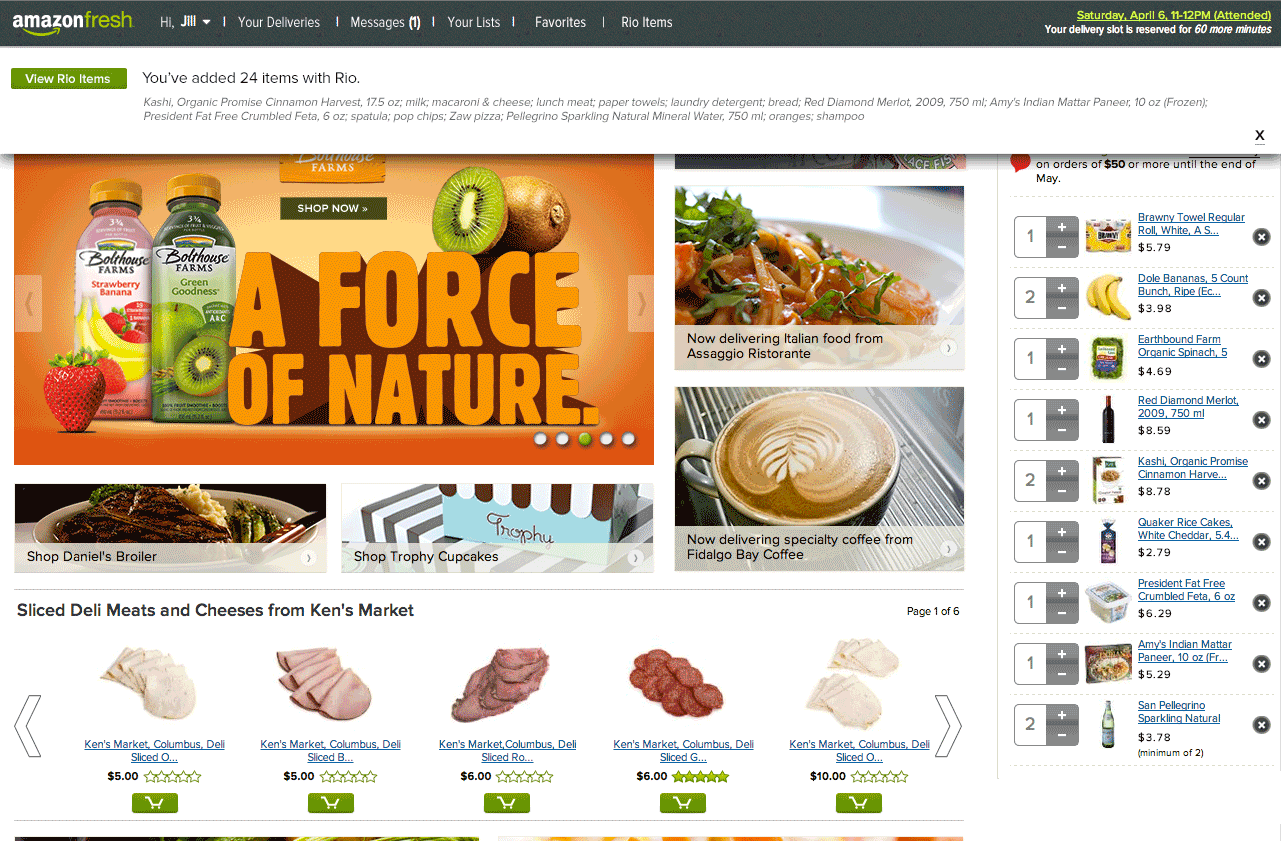
Task: Add first $5.00 Ken's Market Sliced O... to cart
Action: click(154, 803)
